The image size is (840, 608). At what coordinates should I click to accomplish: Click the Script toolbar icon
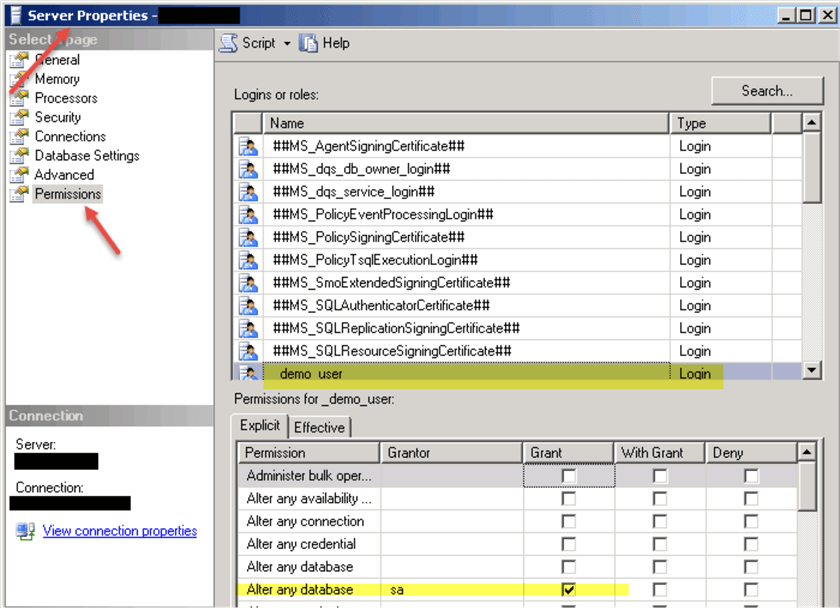(x=229, y=43)
